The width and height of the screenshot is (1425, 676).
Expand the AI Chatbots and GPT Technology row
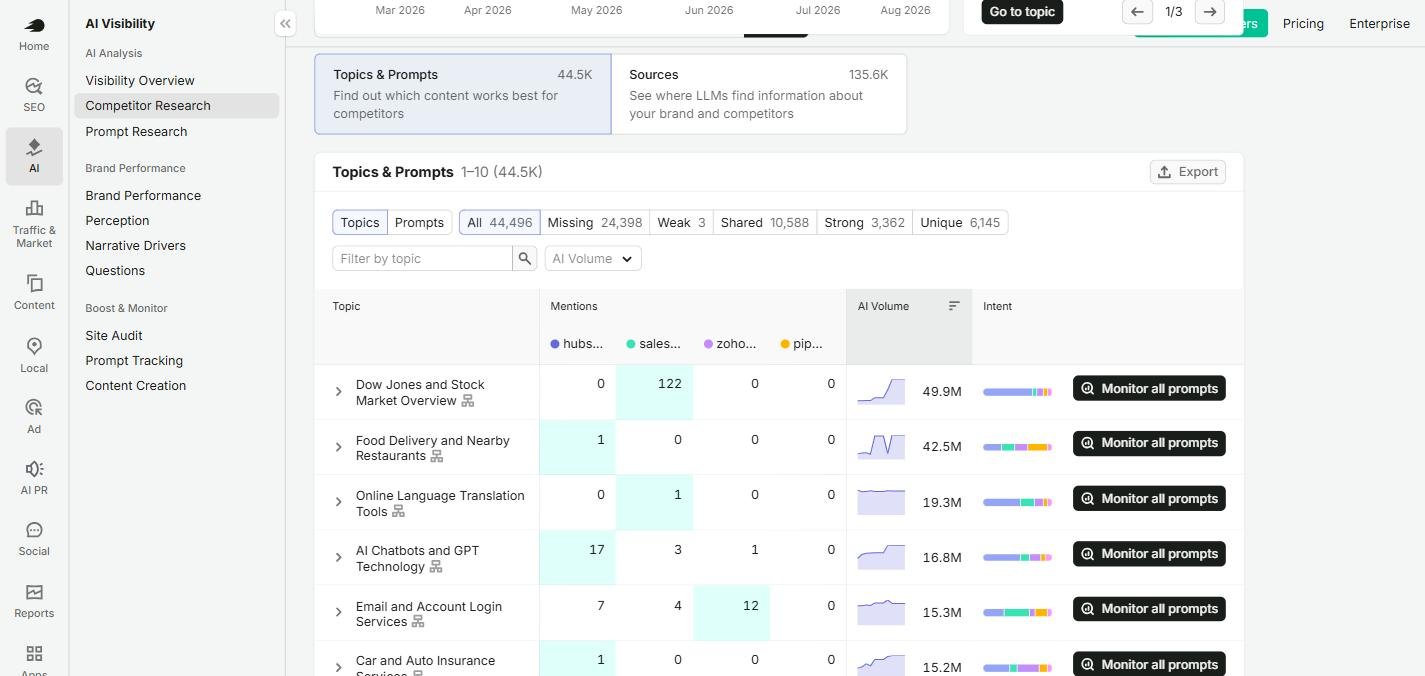[339, 557]
